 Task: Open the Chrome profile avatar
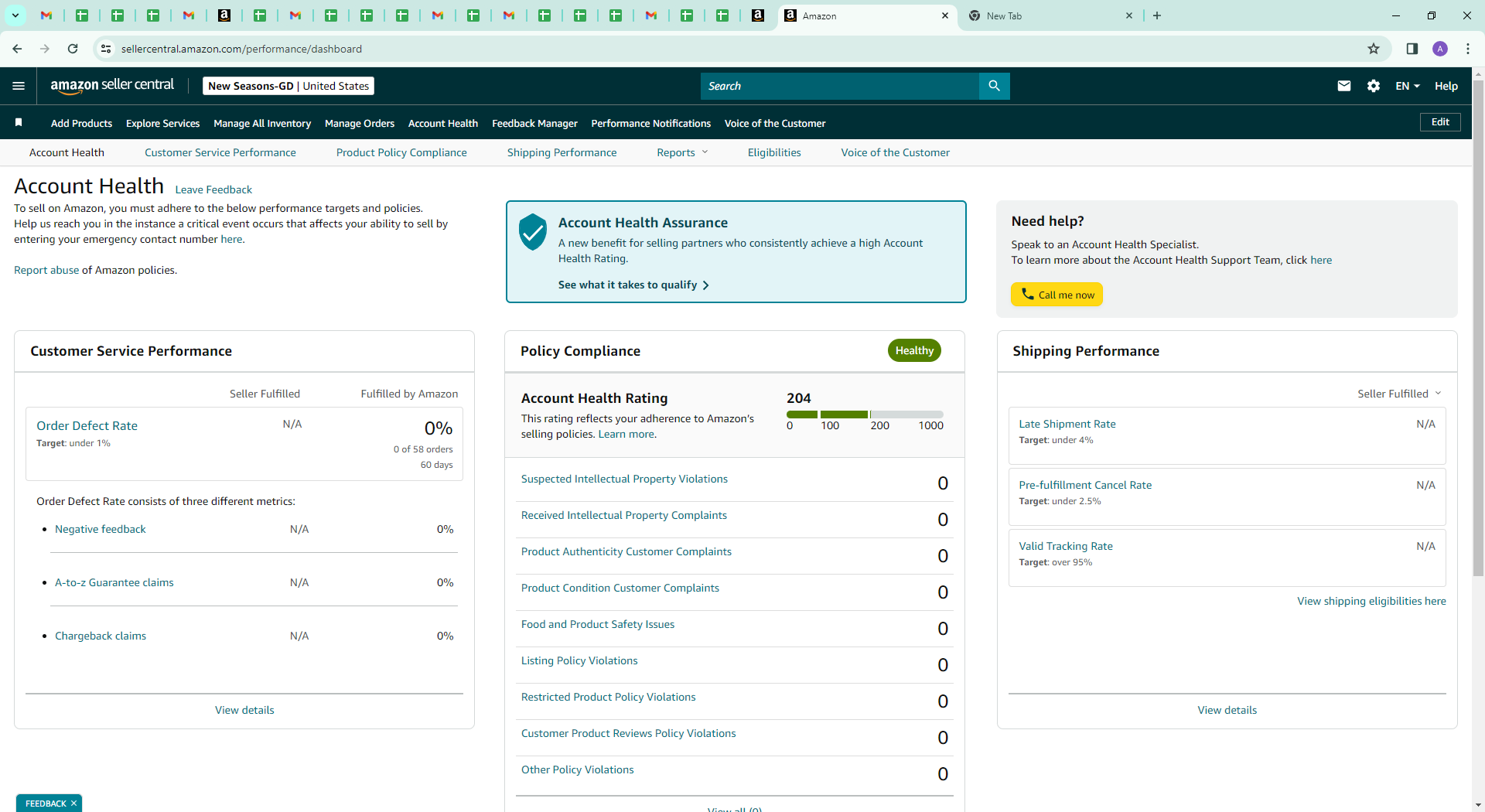[1440, 49]
